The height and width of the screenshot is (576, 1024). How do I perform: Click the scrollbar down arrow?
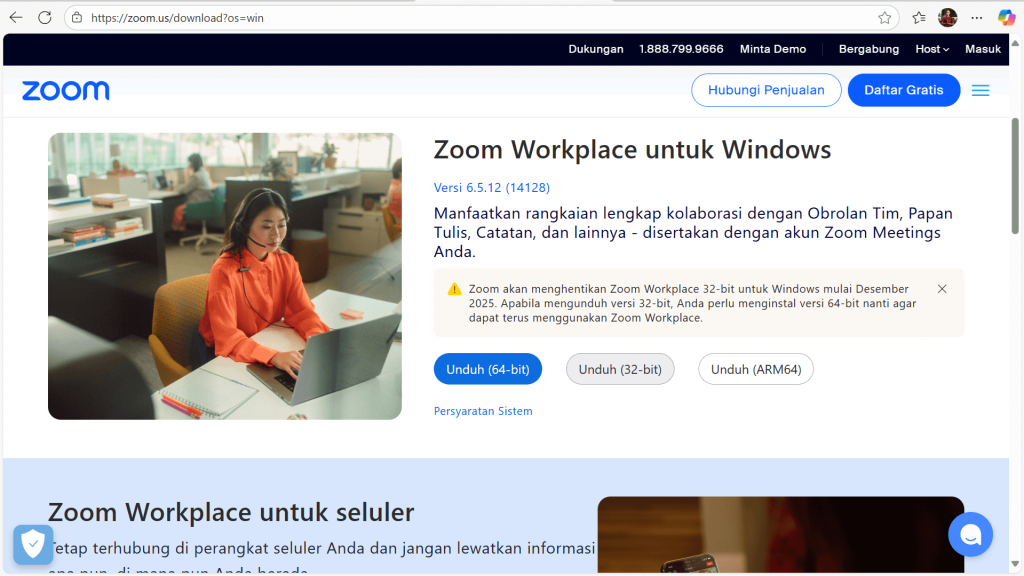pyautogui.click(x=1015, y=564)
